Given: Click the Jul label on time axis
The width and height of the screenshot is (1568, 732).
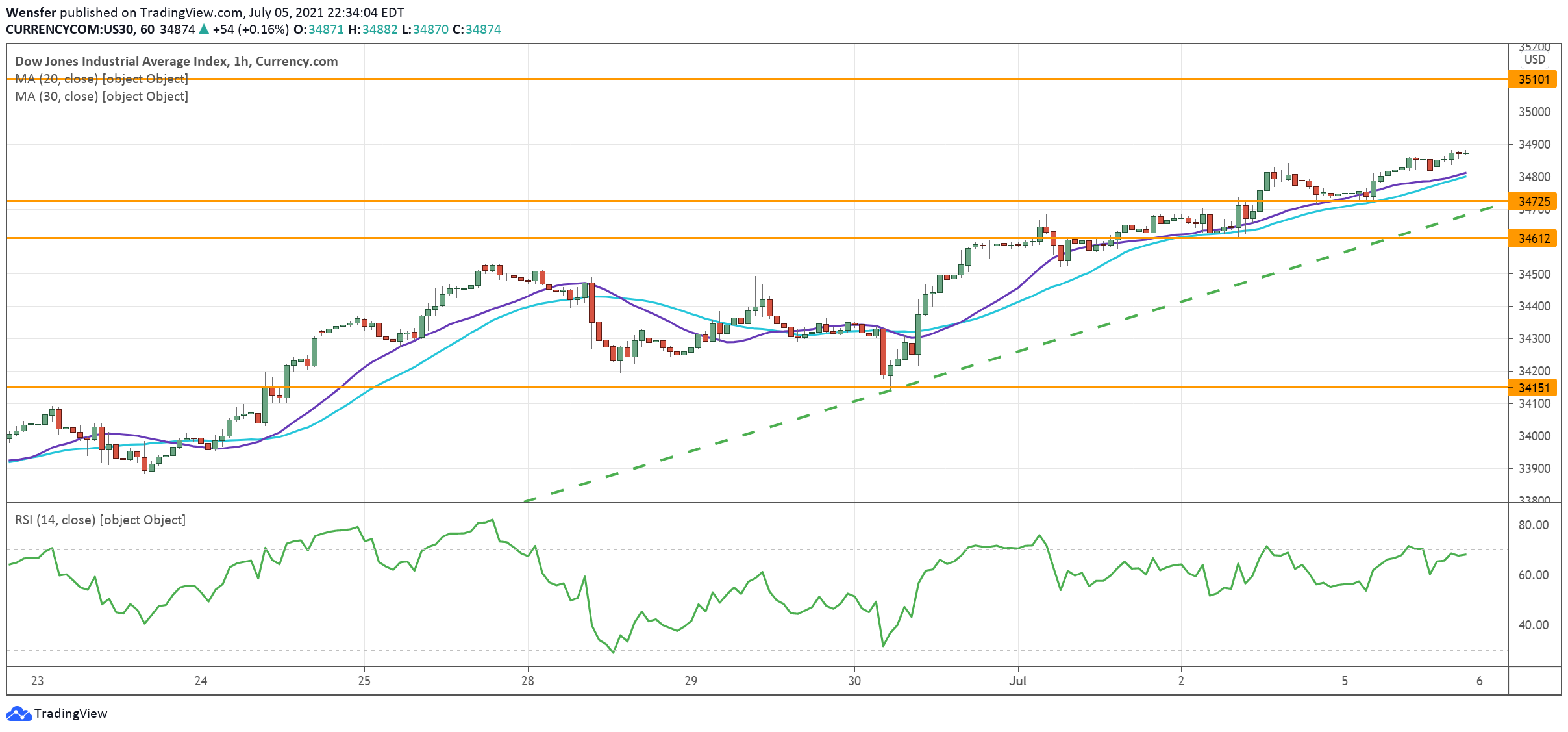Looking at the screenshot, I should click(1017, 681).
